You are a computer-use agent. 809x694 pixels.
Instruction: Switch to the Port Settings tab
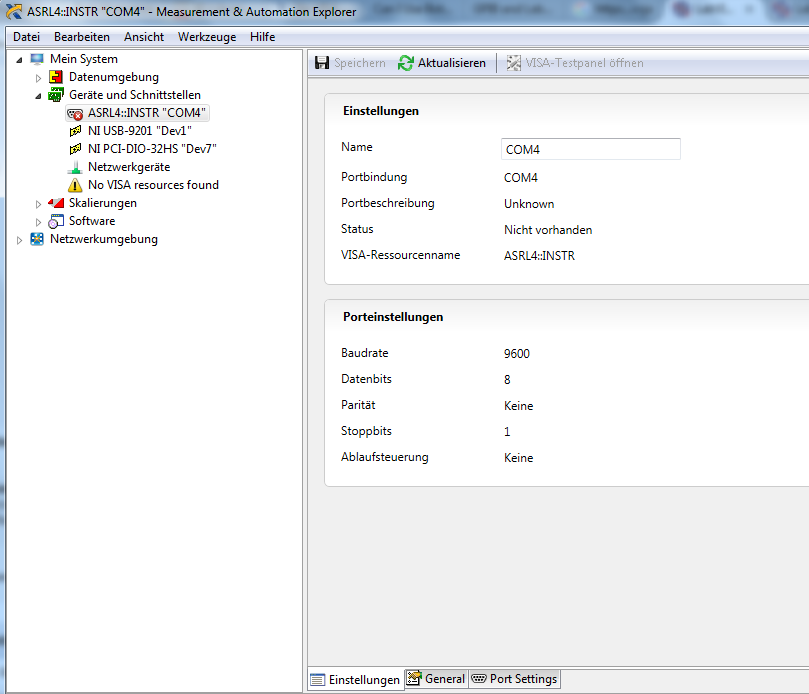pyautogui.click(x=515, y=679)
